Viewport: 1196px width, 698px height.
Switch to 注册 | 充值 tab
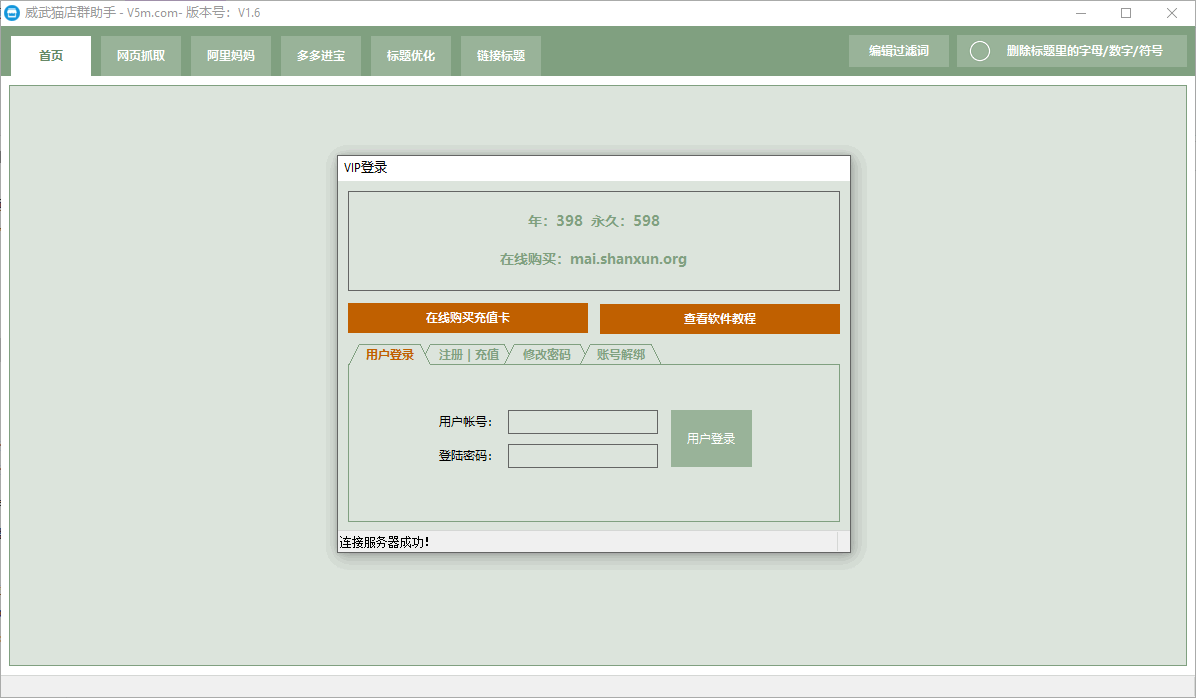click(x=469, y=355)
